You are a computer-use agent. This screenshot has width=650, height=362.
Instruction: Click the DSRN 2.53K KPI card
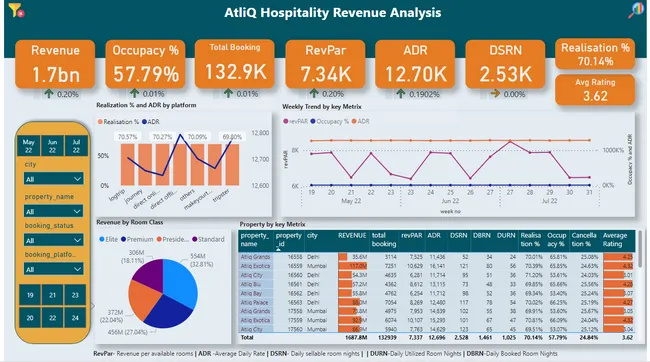pos(505,64)
